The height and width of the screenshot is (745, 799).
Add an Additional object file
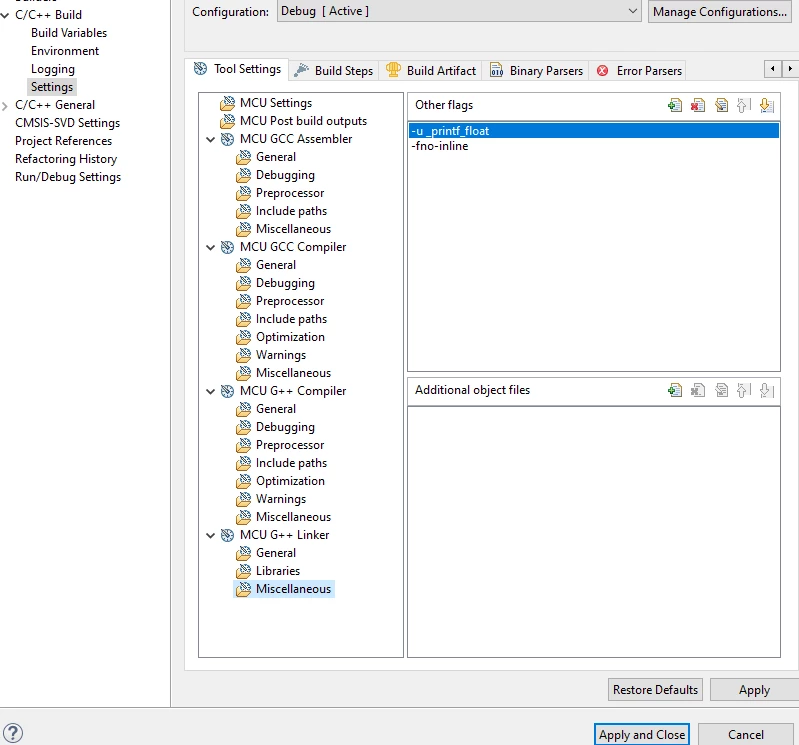tap(675, 390)
